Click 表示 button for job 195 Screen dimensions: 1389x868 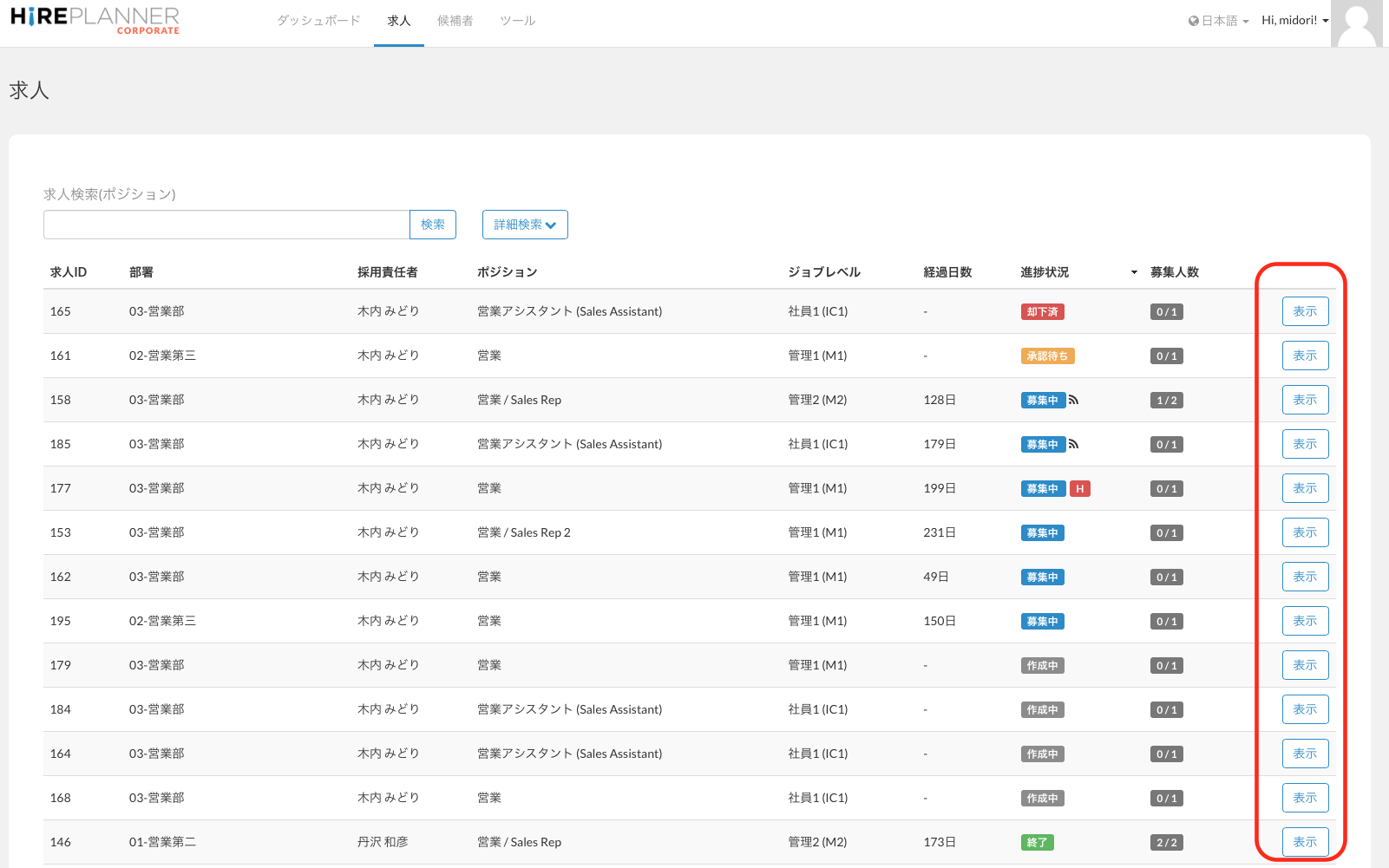(x=1305, y=621)
